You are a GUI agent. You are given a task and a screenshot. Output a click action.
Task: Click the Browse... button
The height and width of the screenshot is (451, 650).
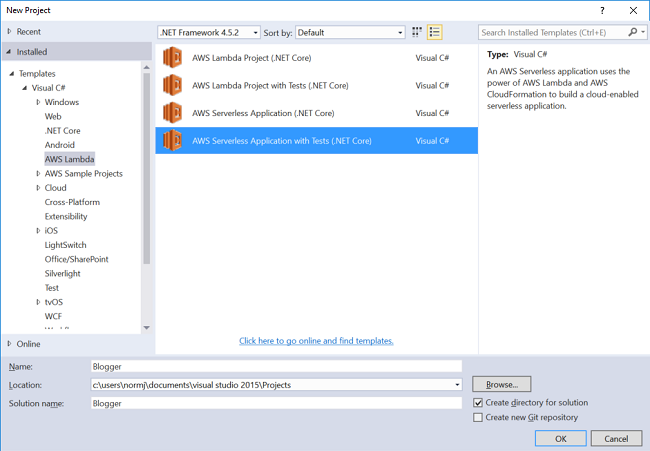pyautogui.click(x=502, y=384)
